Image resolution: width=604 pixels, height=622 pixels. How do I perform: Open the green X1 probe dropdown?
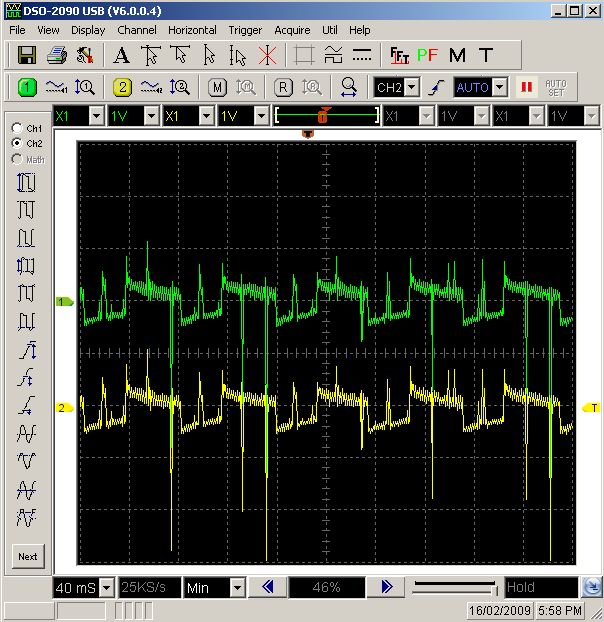(x=96, y=116)
